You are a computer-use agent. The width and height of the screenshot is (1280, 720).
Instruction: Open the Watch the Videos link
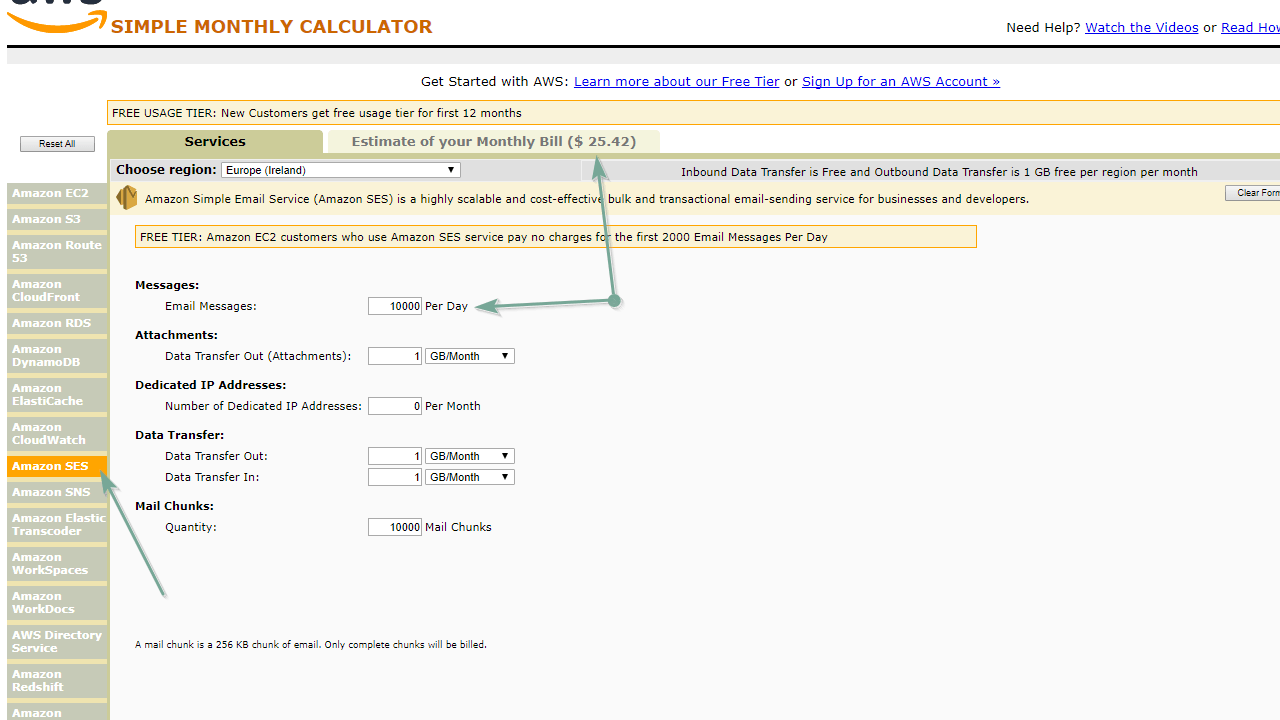click(x=1142, y=28)
